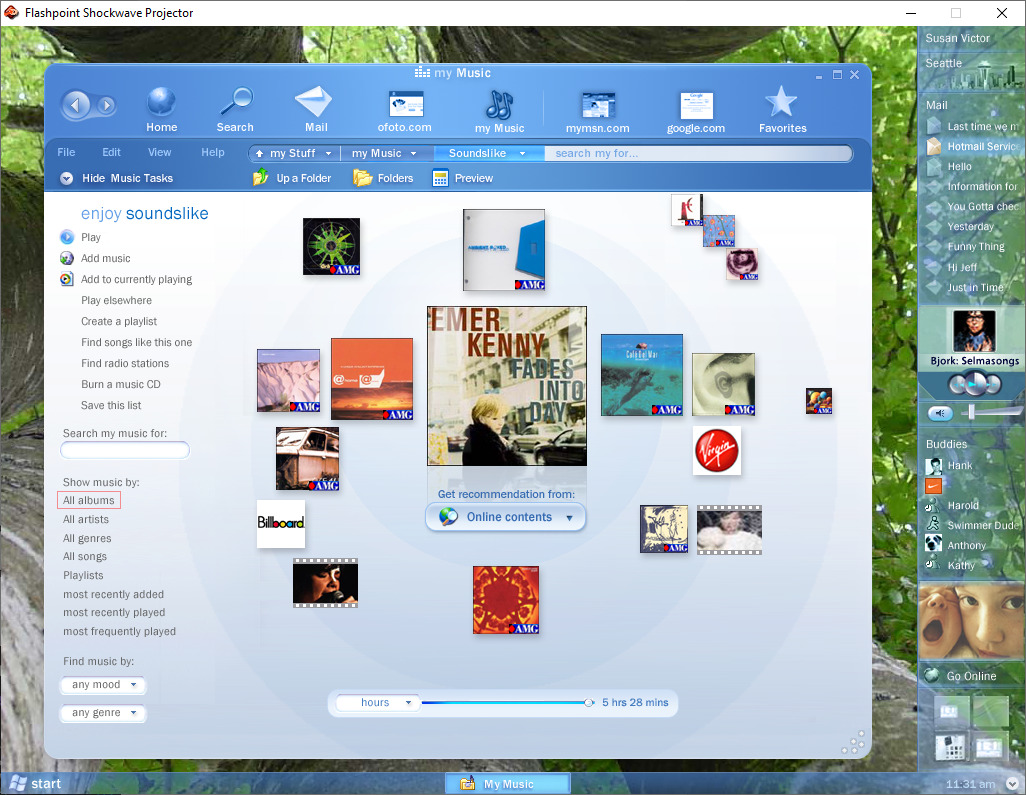Click Find songs like this one
Viewport: 1026px width, 795px height.
136,342
